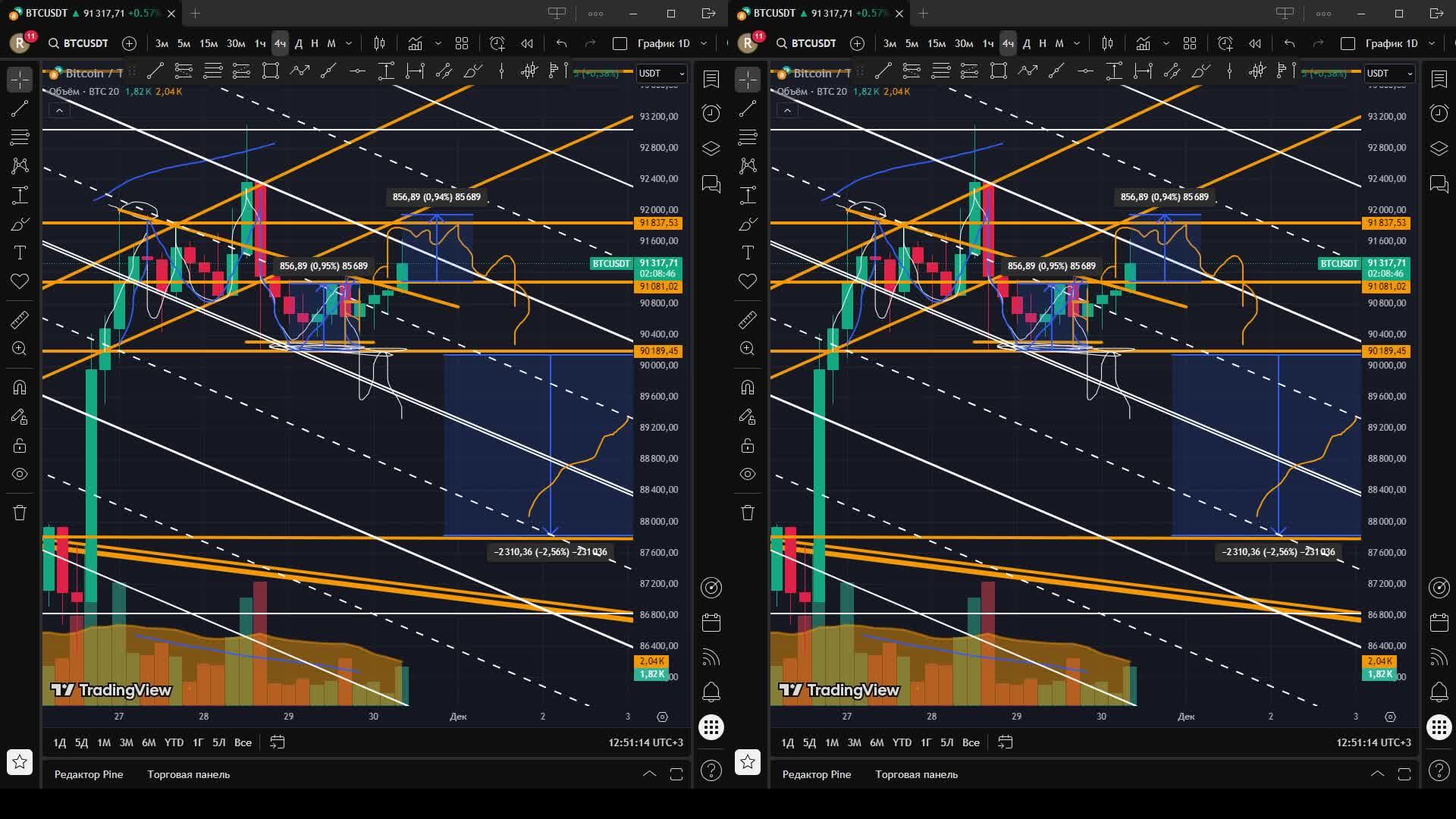Select the YTD date range in left window

(174, 742)
